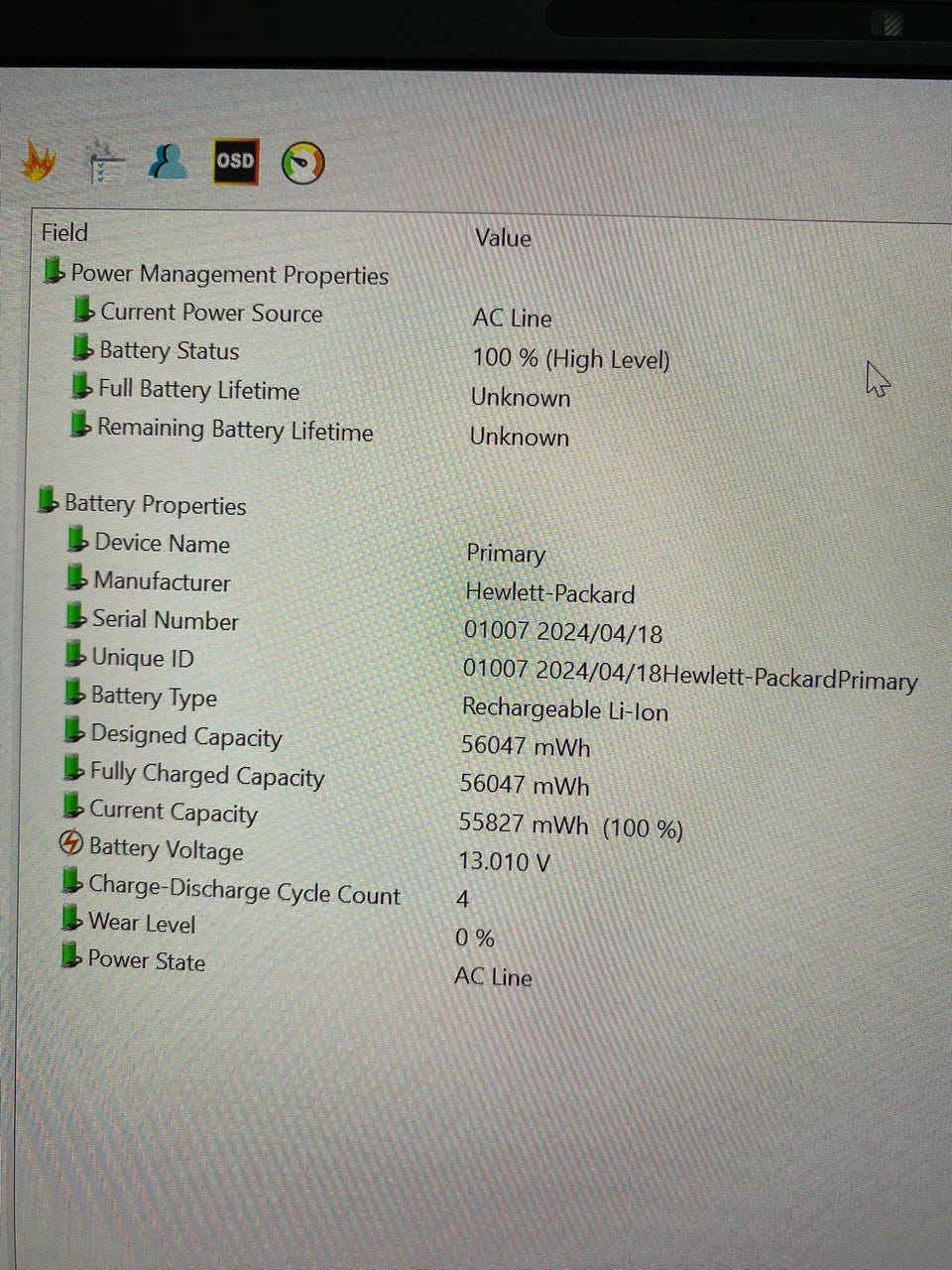Click the Serial Number row icon
This screenshot has height=1270, width=952.
tap(75, 615)
